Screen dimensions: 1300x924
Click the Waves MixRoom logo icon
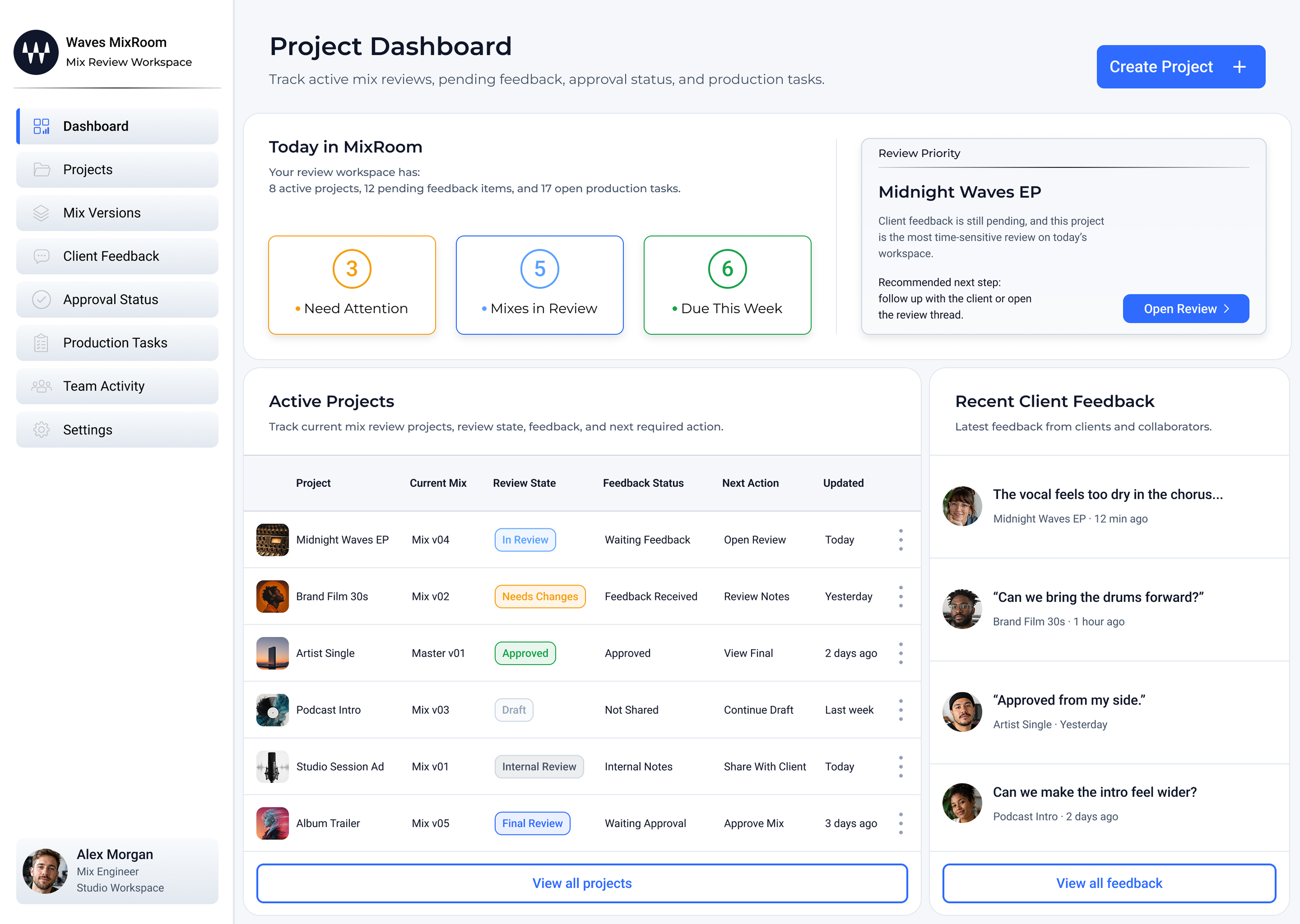click(x=36, y=52)
